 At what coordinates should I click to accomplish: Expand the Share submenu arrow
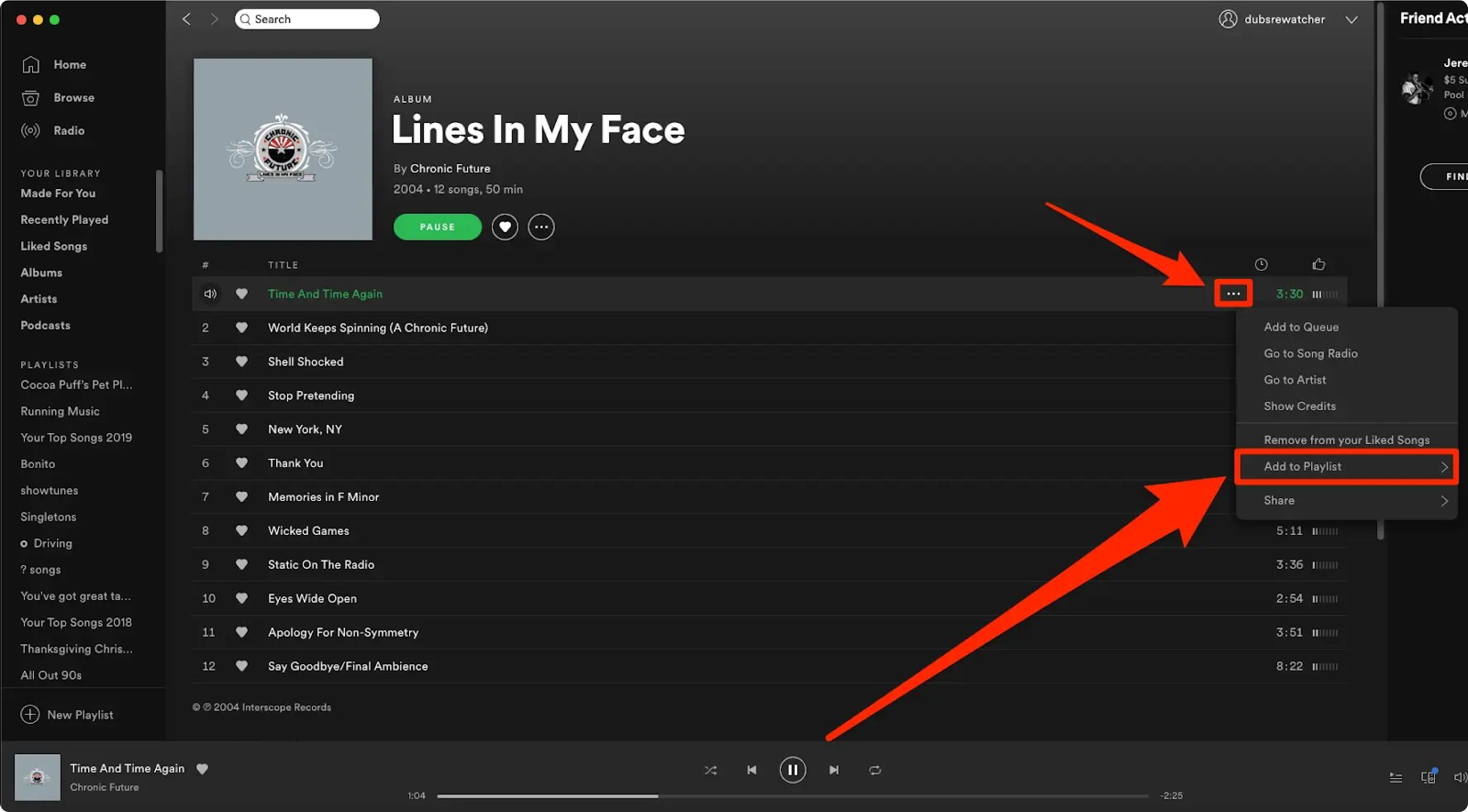tap(1444, 501)
